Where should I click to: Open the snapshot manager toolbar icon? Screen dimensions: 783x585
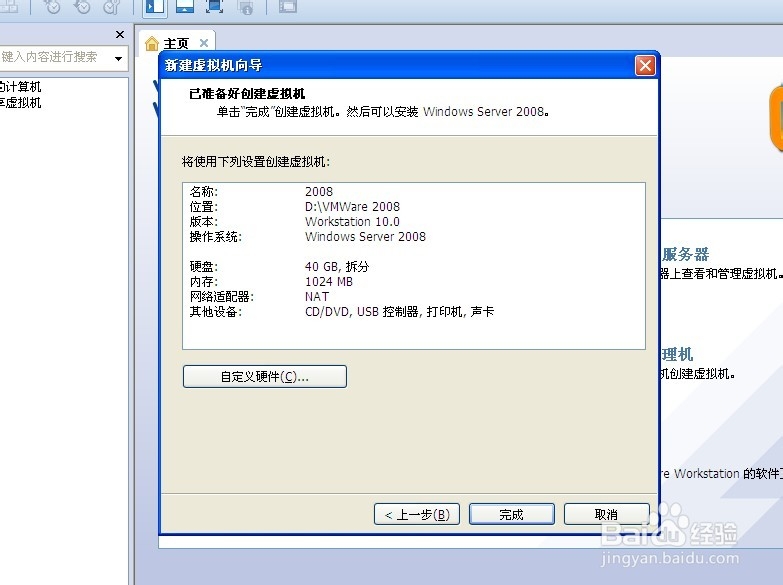pos(112,6)
